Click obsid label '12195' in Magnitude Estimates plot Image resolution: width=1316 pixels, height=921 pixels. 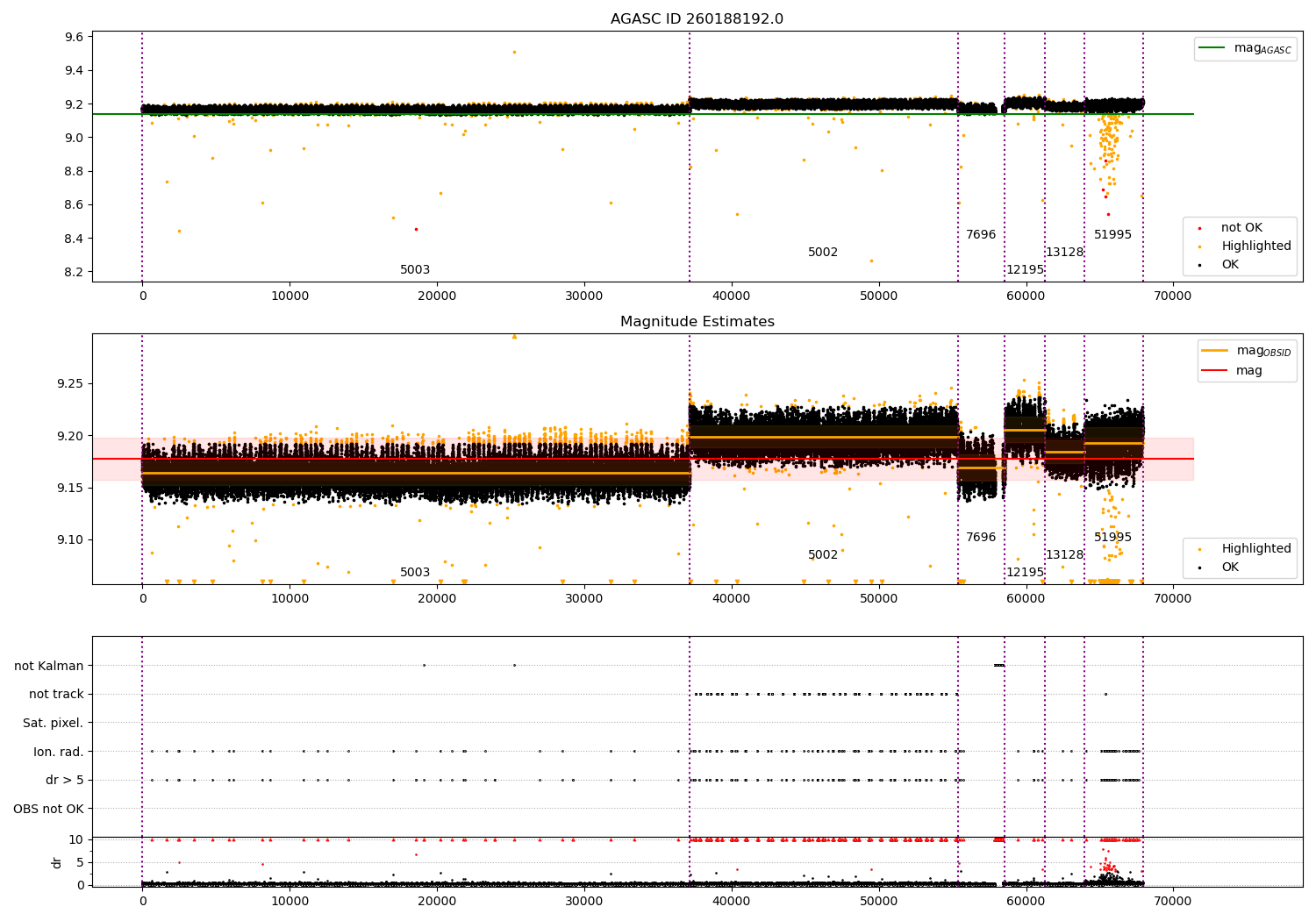(1025, 572)
